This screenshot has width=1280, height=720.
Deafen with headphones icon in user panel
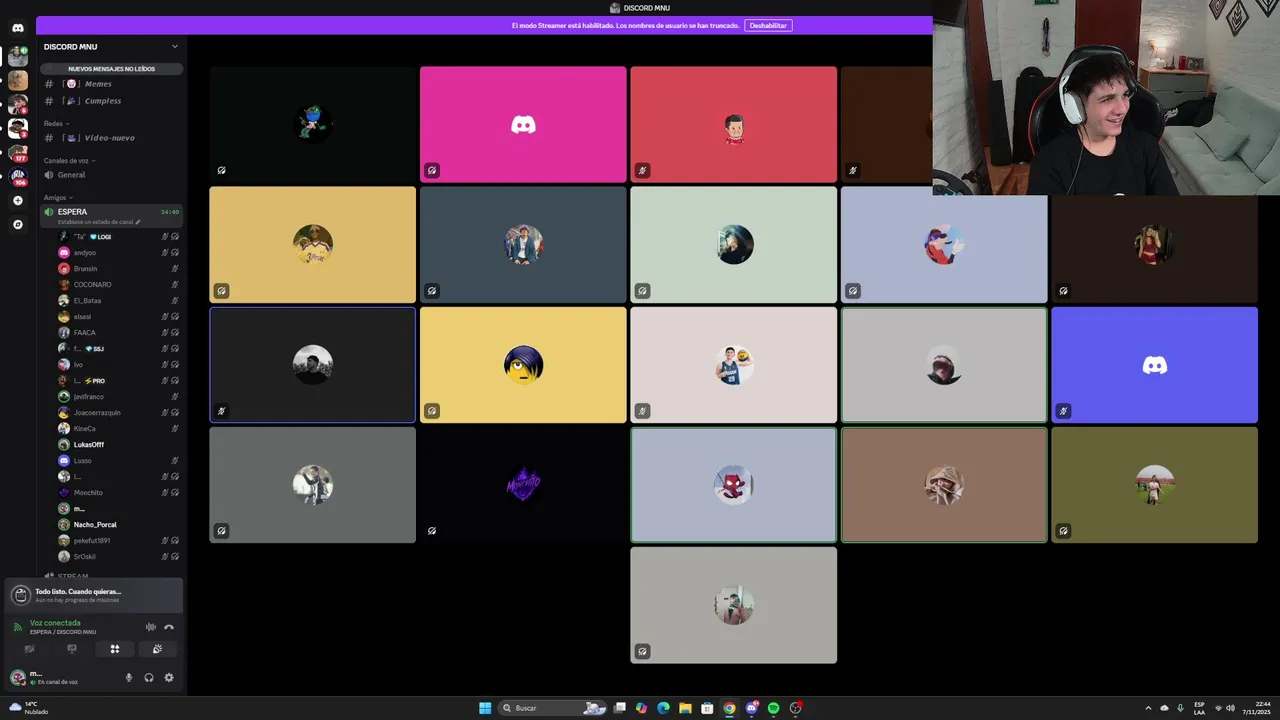149,678
